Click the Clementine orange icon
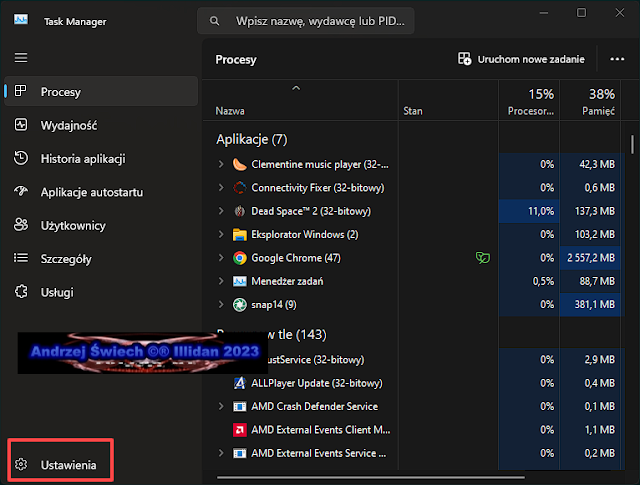The width and height of the screenshot is (640, 485). pyautogui.click(x=240, y=164)
